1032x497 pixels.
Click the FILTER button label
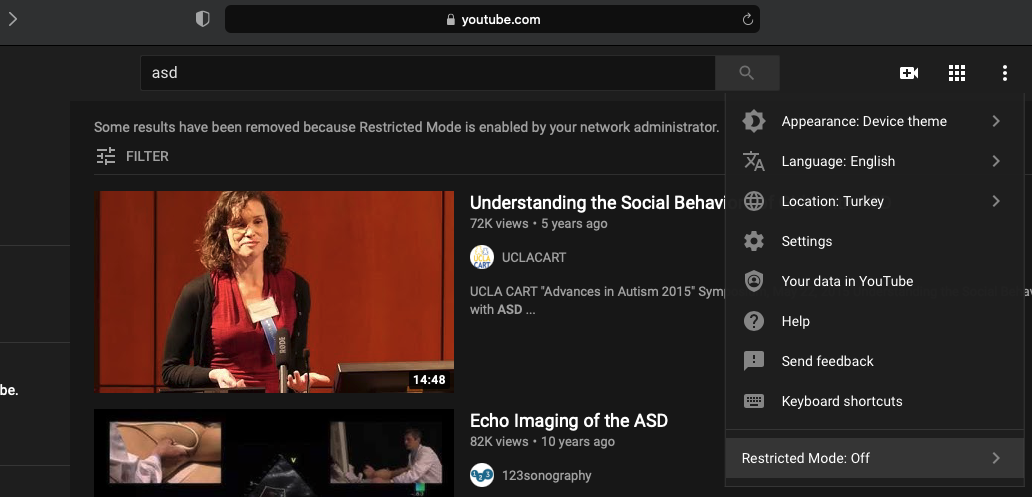pyautogui.click(x=147, y=157)
